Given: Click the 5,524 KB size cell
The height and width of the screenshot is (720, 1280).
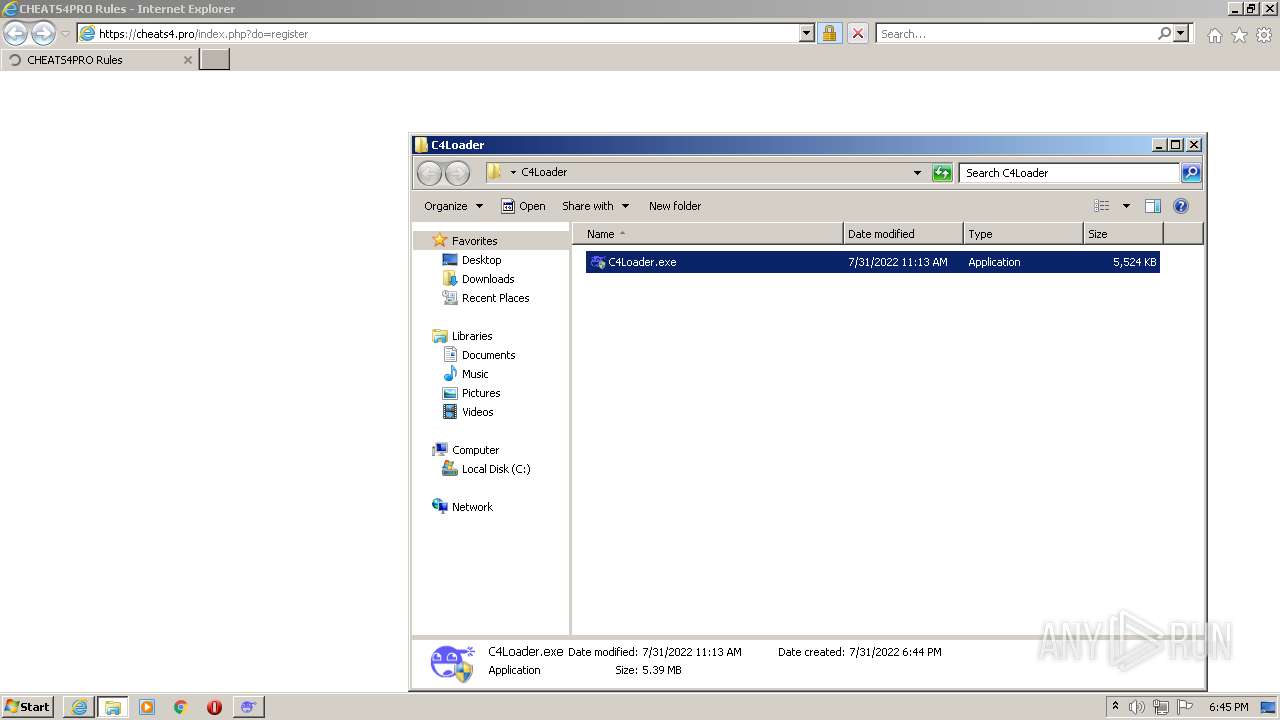Looking at the screenshot, I should (1134, 262).
